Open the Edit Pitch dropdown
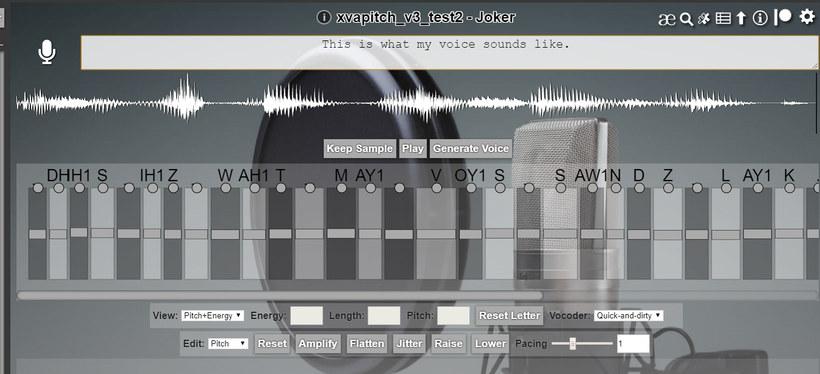 [228, 344]
